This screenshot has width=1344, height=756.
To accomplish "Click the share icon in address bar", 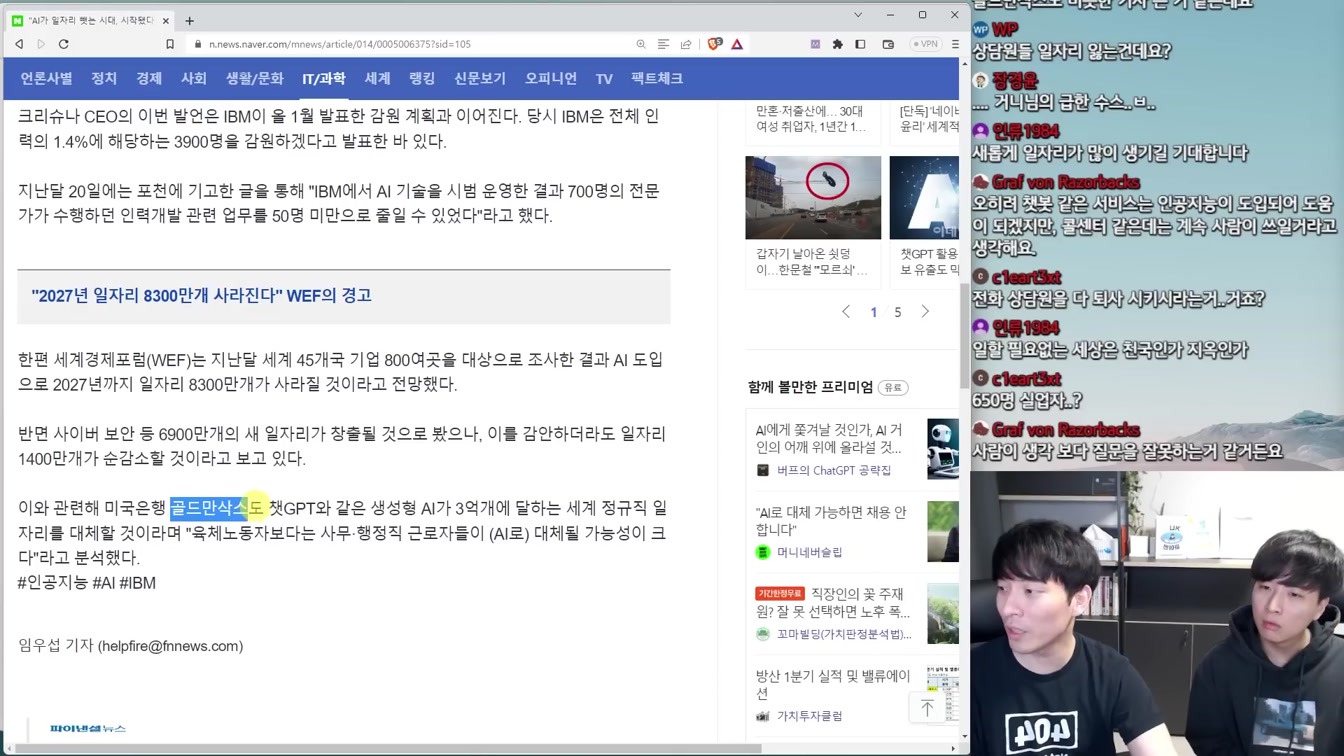I will point(686,44).
